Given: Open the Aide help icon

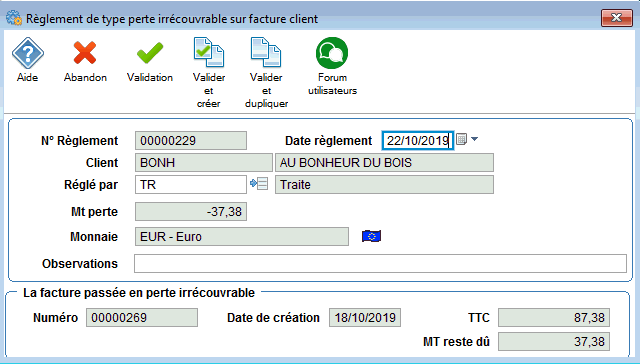Looking at the screenshot, I should tap(27, 53).
